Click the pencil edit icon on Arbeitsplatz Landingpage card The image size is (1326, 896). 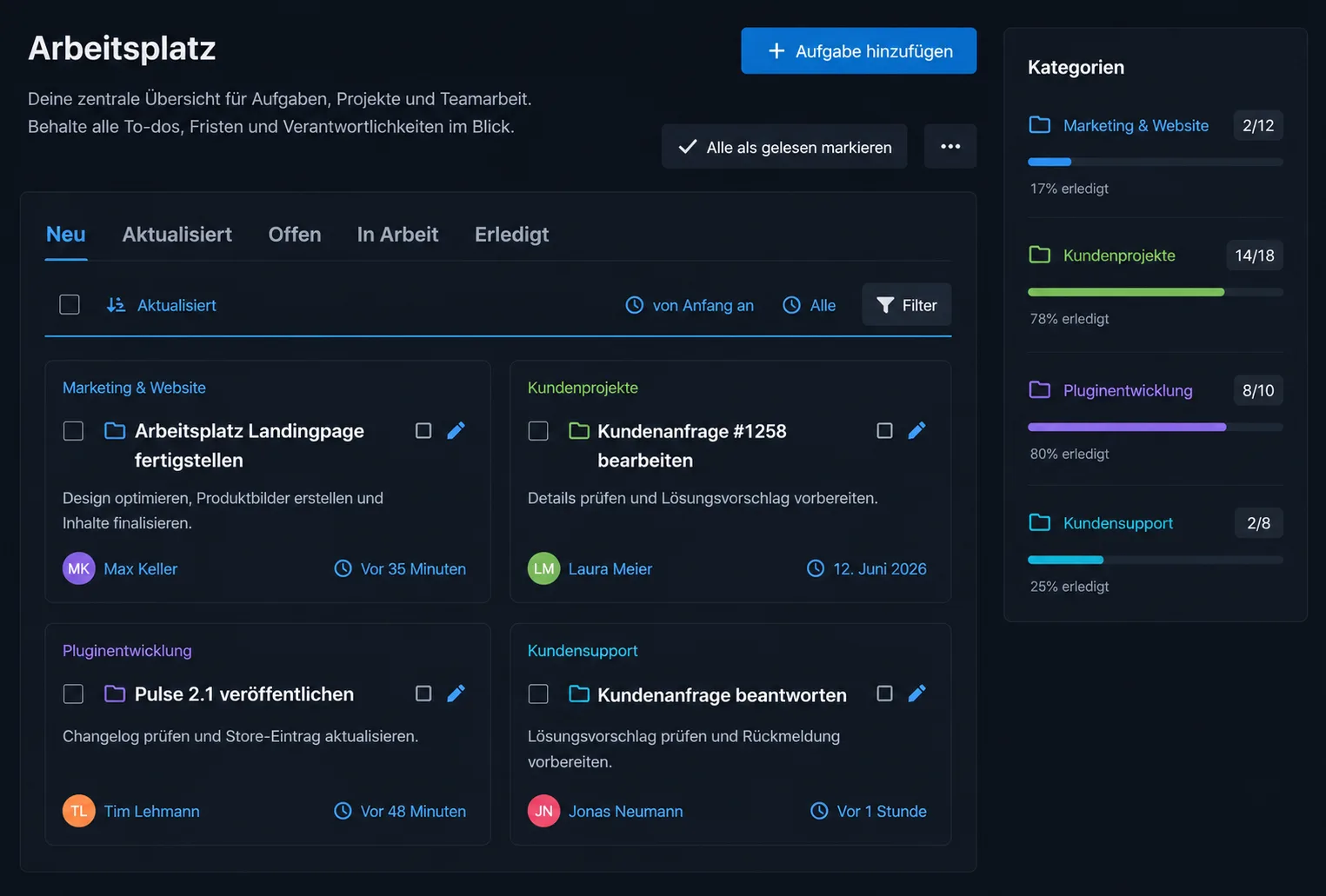[x=456, y=430]
